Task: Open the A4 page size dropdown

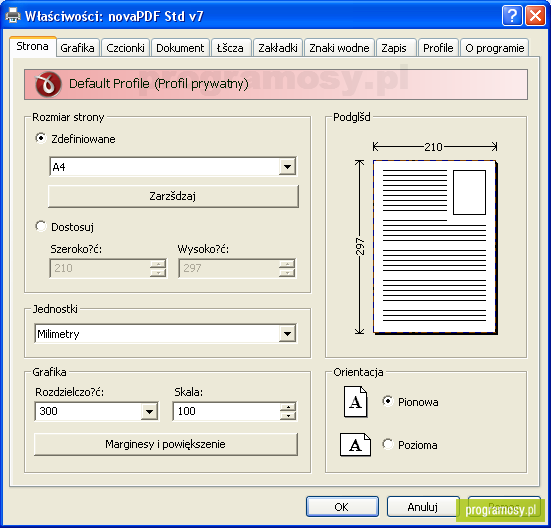Action: [x=287, y=167]
